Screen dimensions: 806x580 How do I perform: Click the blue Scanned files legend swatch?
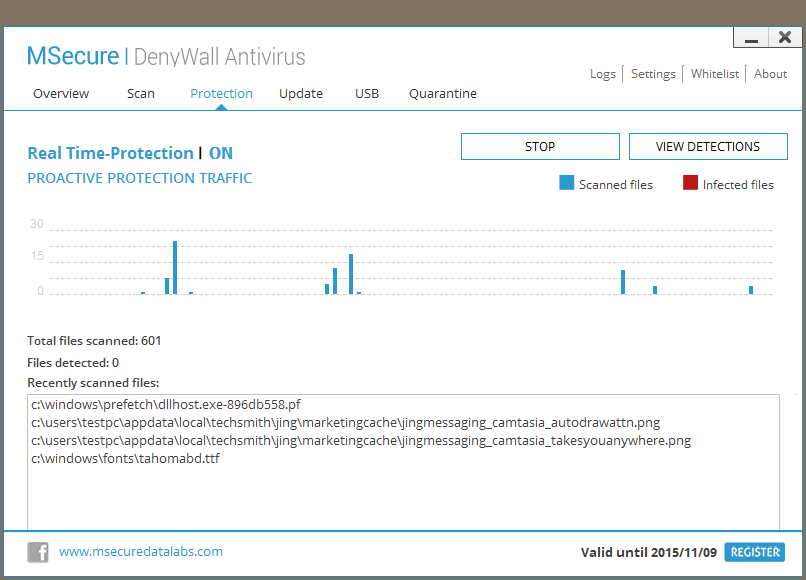(566, 183)
